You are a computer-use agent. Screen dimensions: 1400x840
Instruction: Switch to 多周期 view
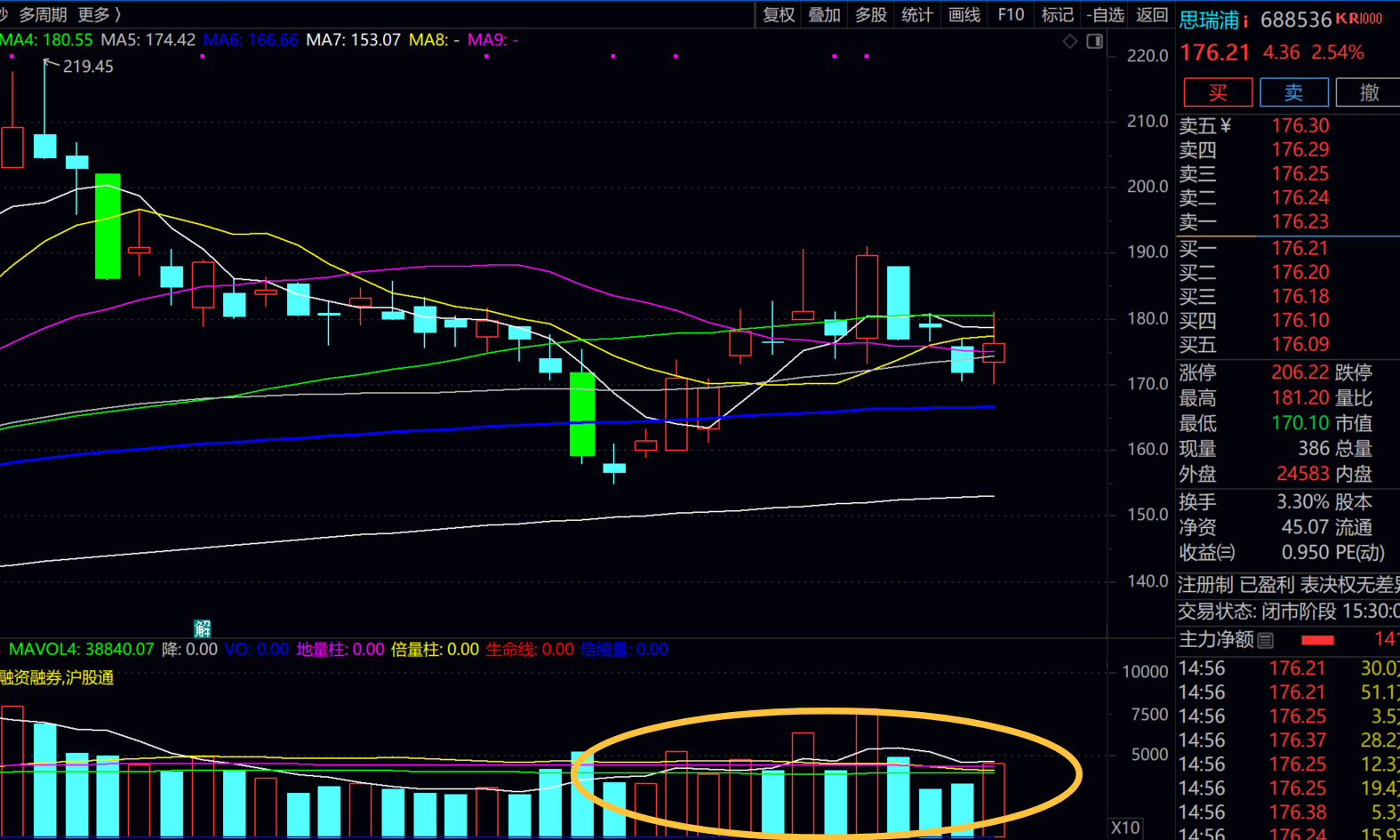[x=43, y=15]
